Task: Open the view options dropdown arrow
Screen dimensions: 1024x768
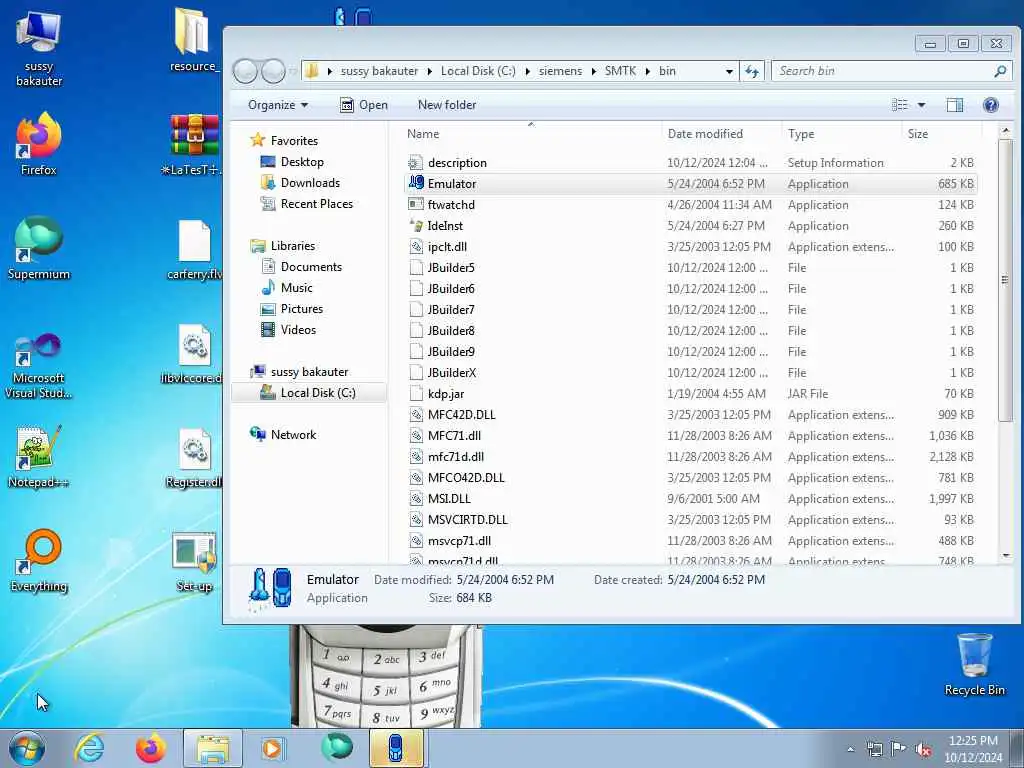Action: (921, 104)
